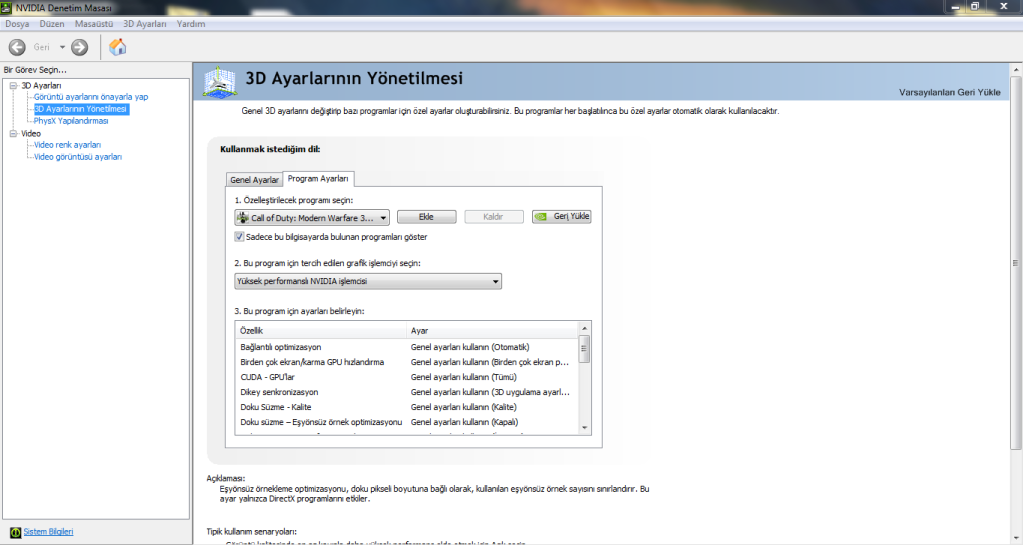
Task: Click the main page vertical scrollbar thumb
Action: coord(1016,262)
